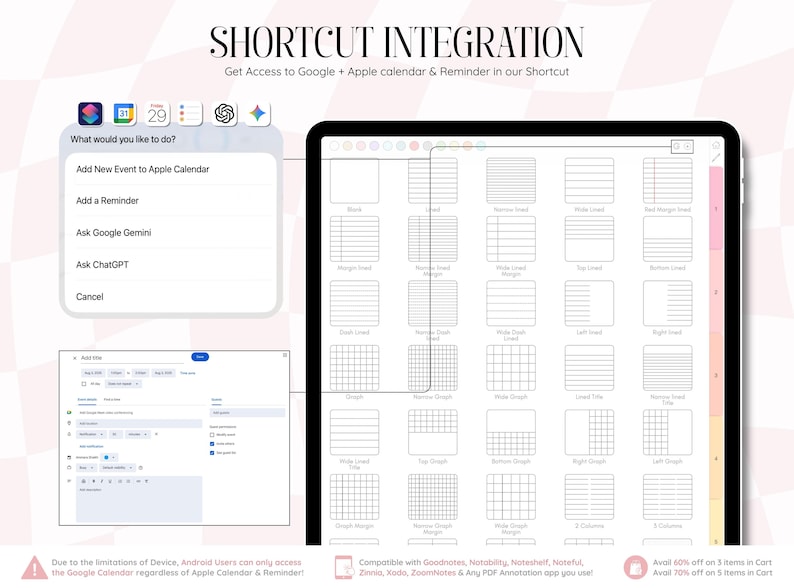Open the Default visibility dropdown
The image size is (794, 588).
pyautogui.click(x=117, y=467)
